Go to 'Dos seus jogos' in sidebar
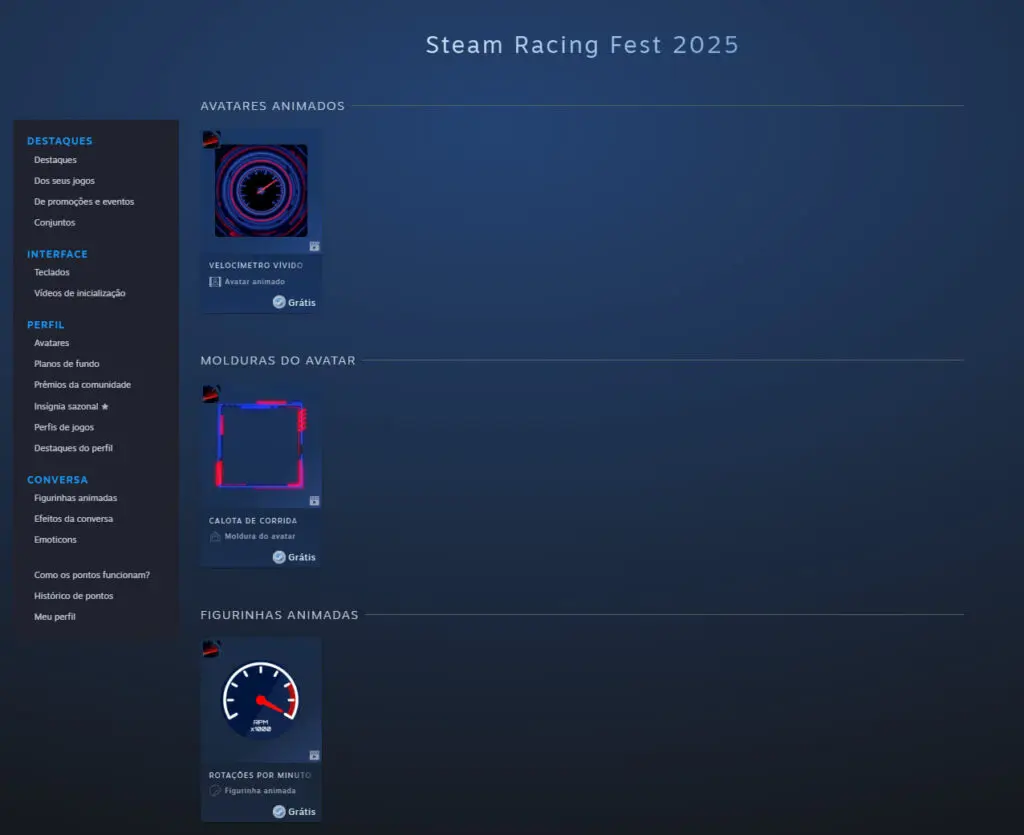 pyautogui.click(x=64, y=181)
